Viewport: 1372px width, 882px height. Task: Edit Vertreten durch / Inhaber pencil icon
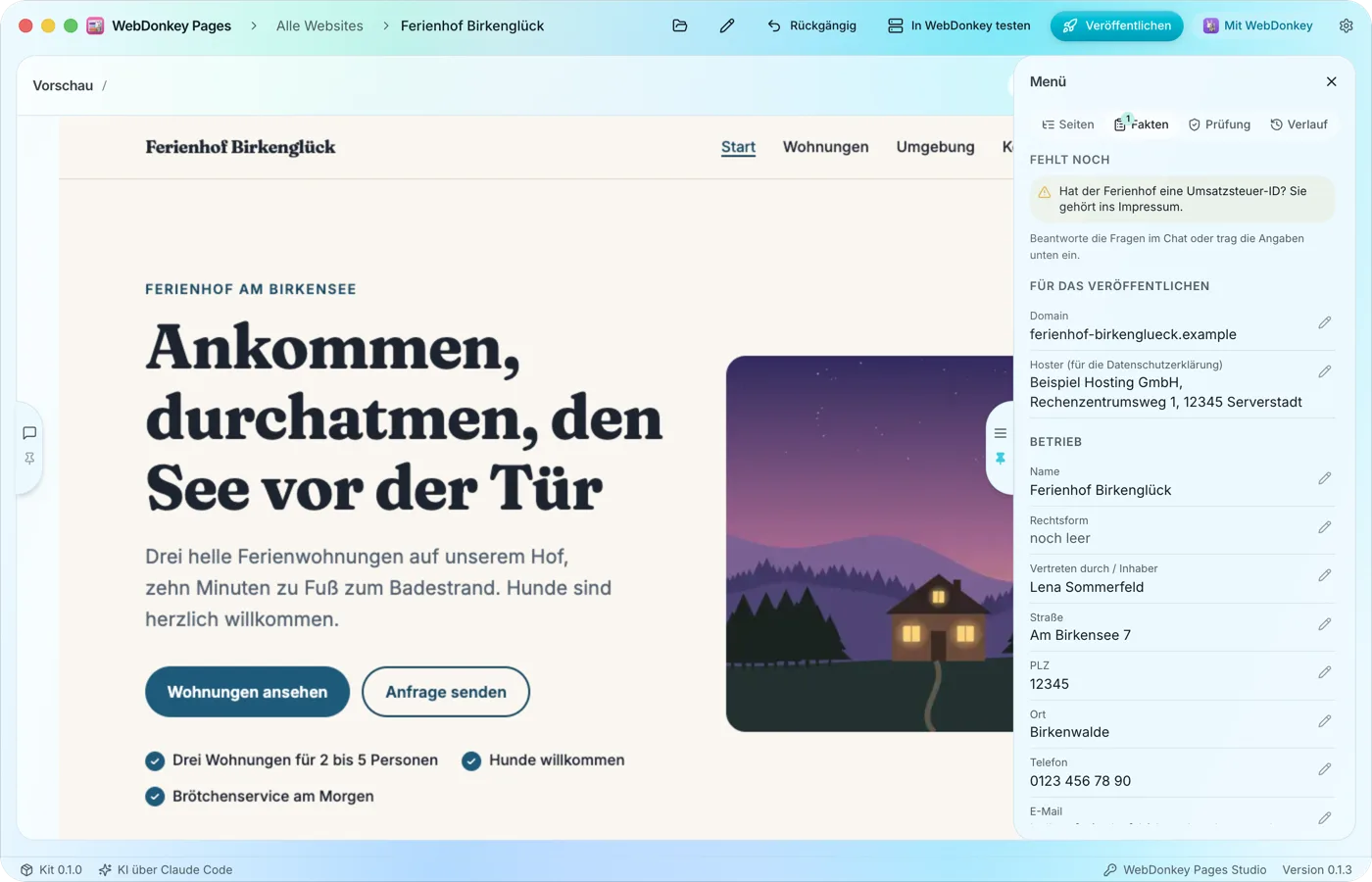(x=1325, y=575)
